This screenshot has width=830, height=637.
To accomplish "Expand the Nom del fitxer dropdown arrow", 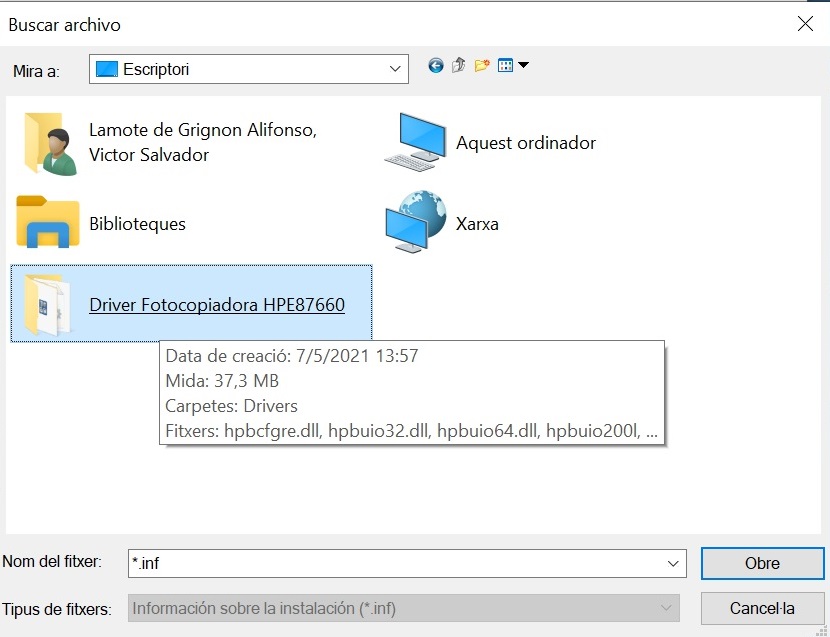I will pos(673,563).
